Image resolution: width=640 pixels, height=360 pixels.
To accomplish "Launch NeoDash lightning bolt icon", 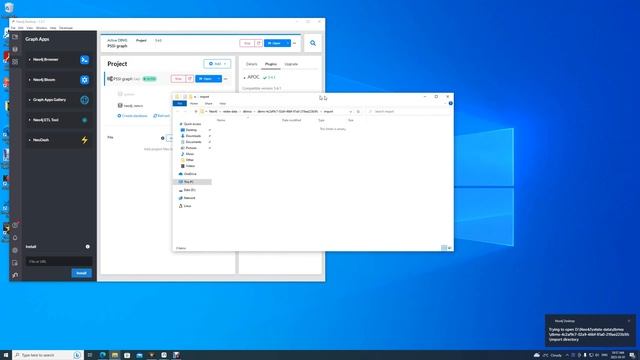I will click(x=84, y=140).
